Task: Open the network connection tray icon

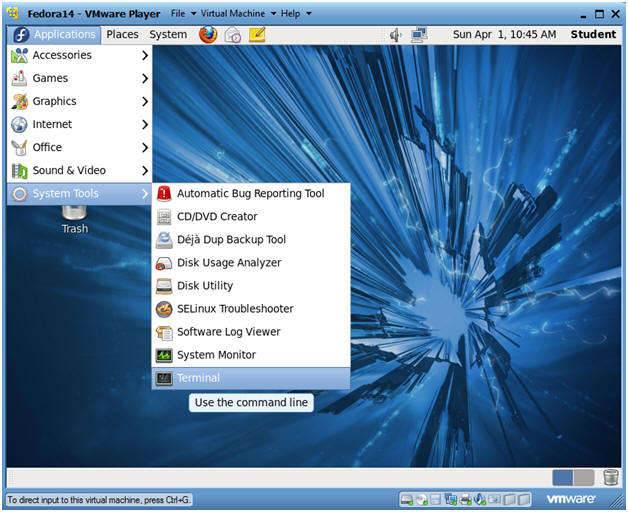Action: (x=419, y=35)
